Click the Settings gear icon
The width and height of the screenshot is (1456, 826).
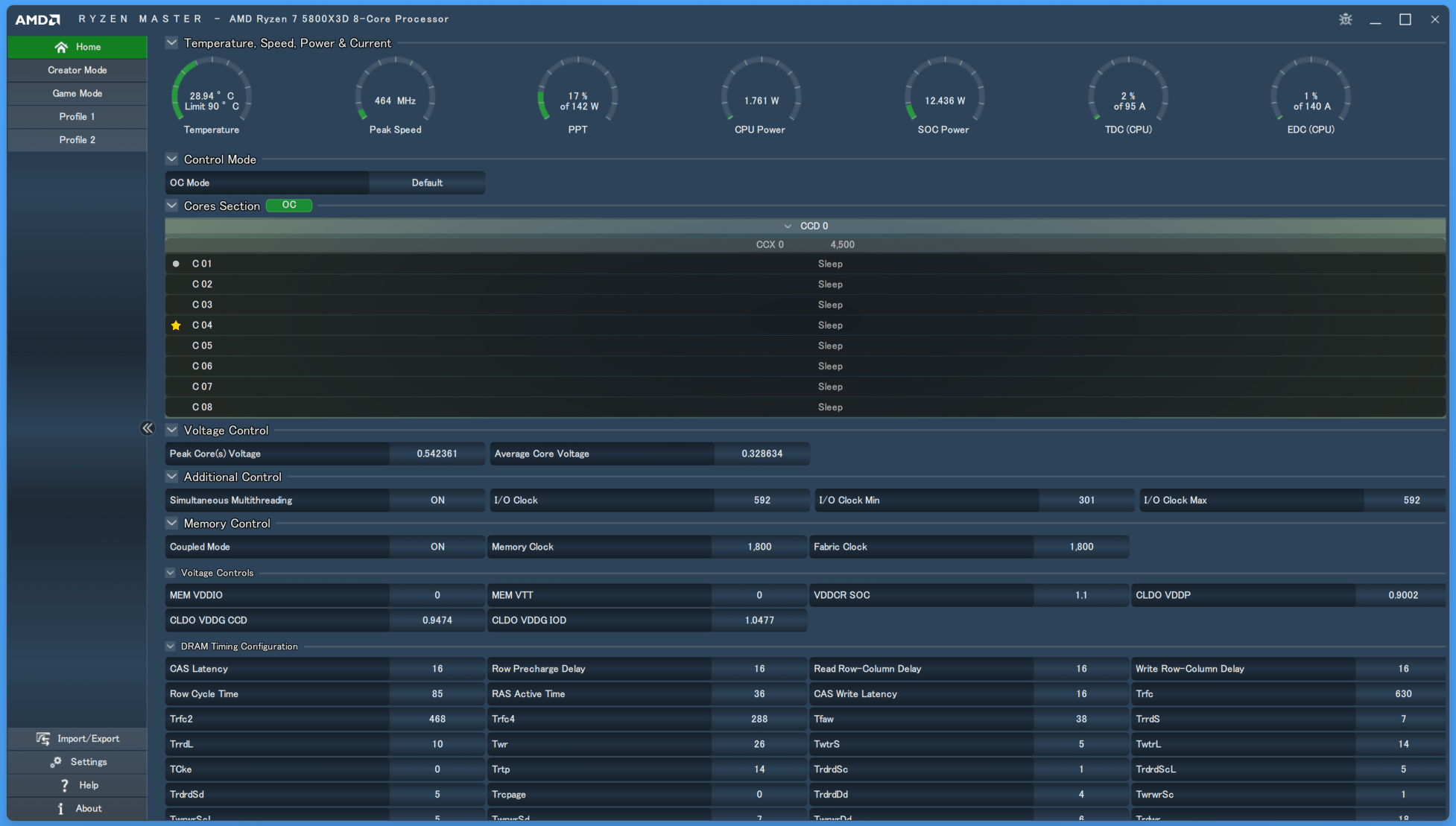coord(56,761)
